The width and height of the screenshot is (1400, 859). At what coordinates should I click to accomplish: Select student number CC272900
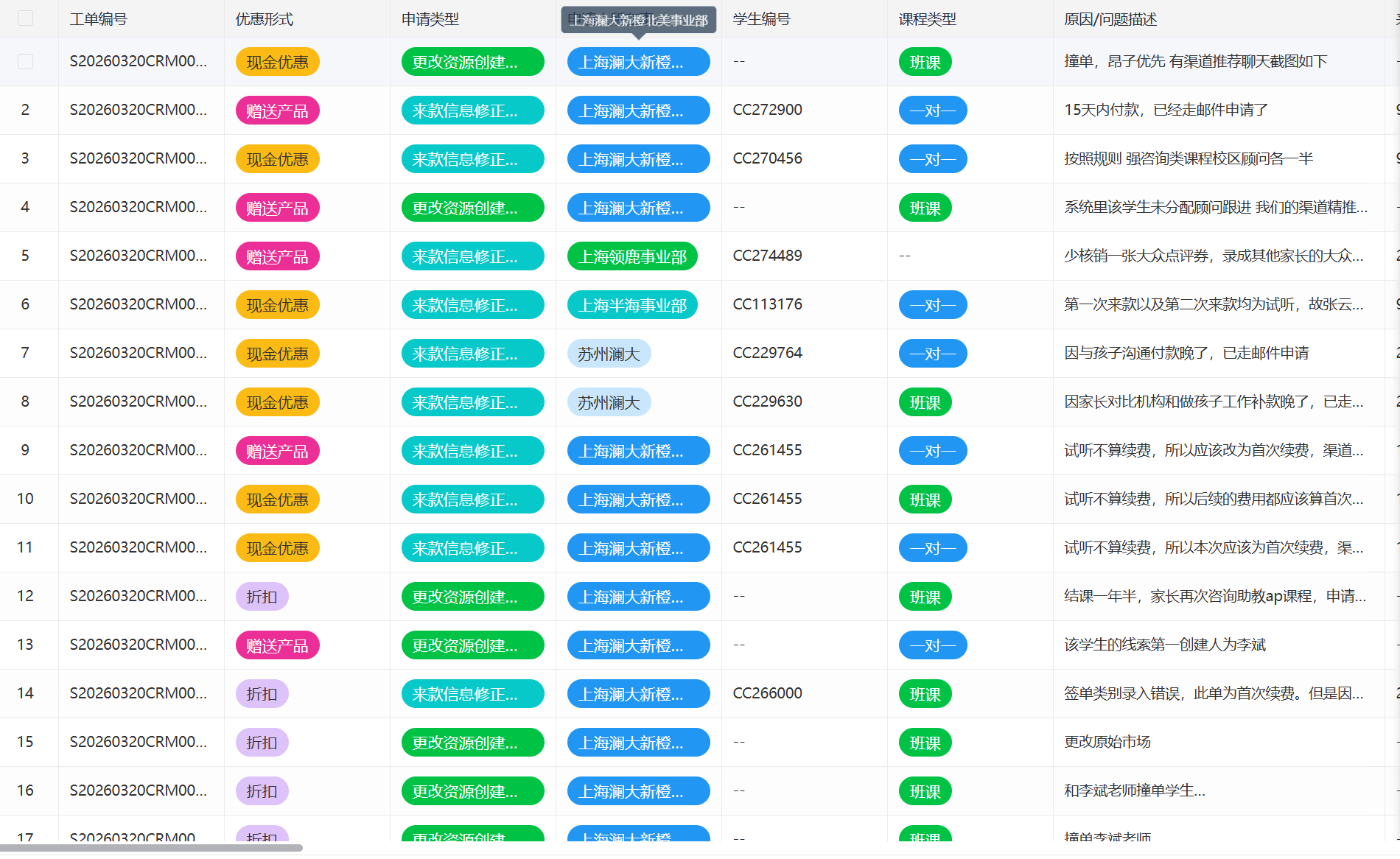coord(767,110)
